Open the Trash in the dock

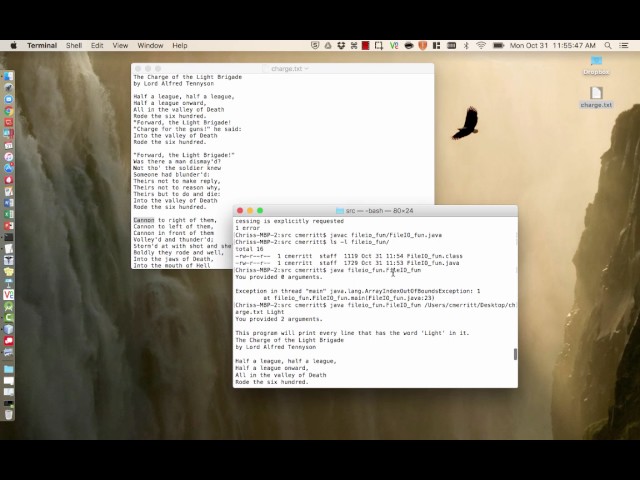click(x=9, y=414)
